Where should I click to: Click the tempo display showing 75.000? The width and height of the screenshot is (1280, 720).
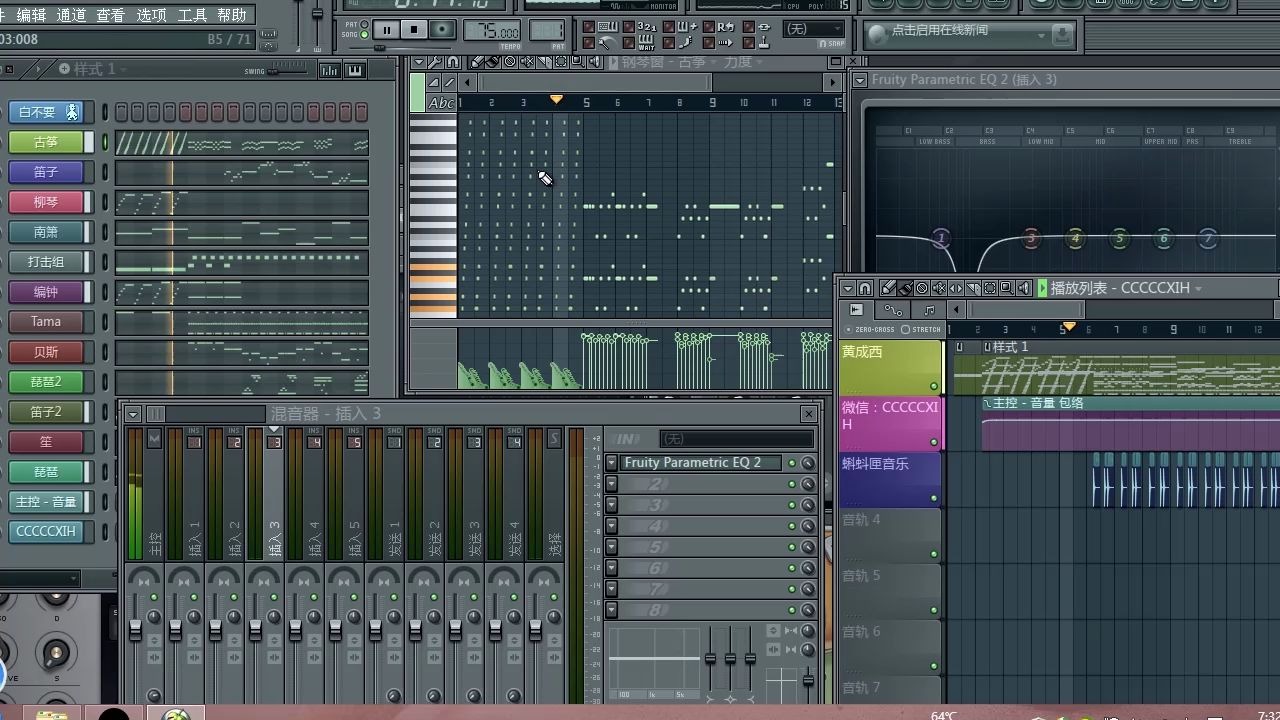point(493,31)
